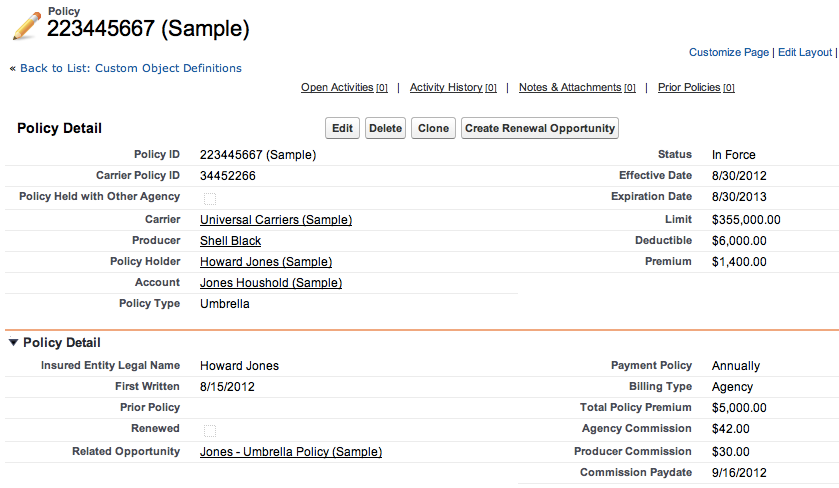The height and width of the screenshot is (488, 839).
Task: Jump to Notes & Attachments list
Action: tap(577, 87)
